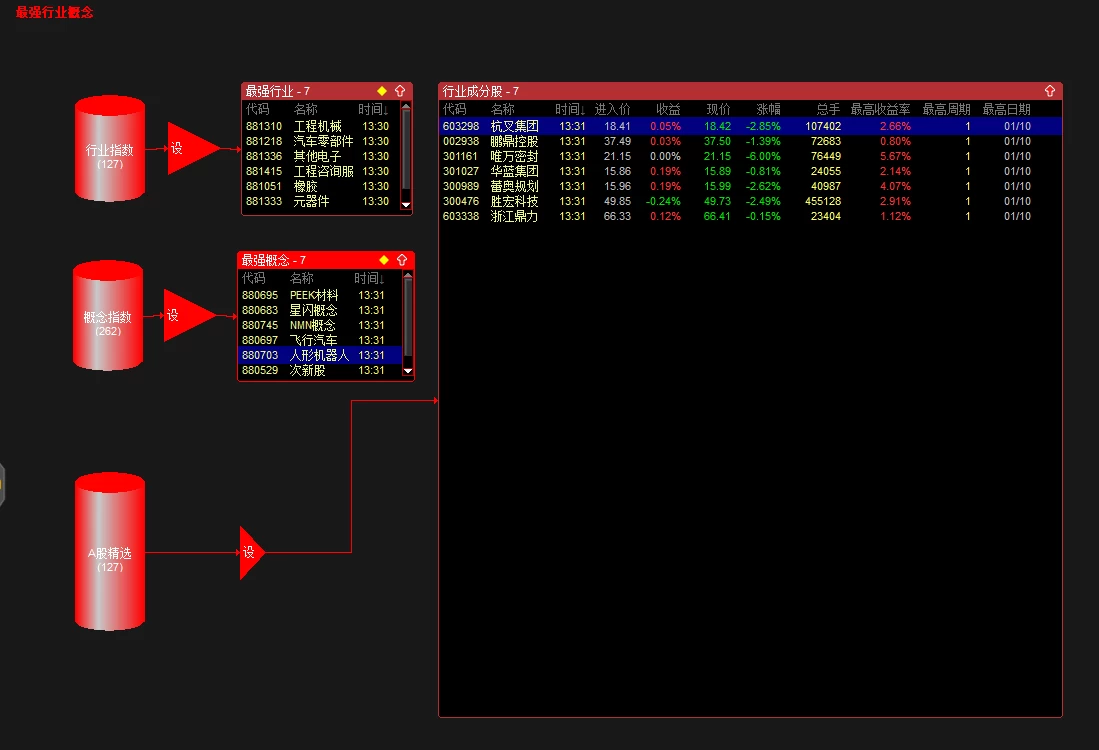This screenshot has height=750, width=1099.
Task: Select the A股精选 (127) cylinder node
Action: tap(110, 552)
